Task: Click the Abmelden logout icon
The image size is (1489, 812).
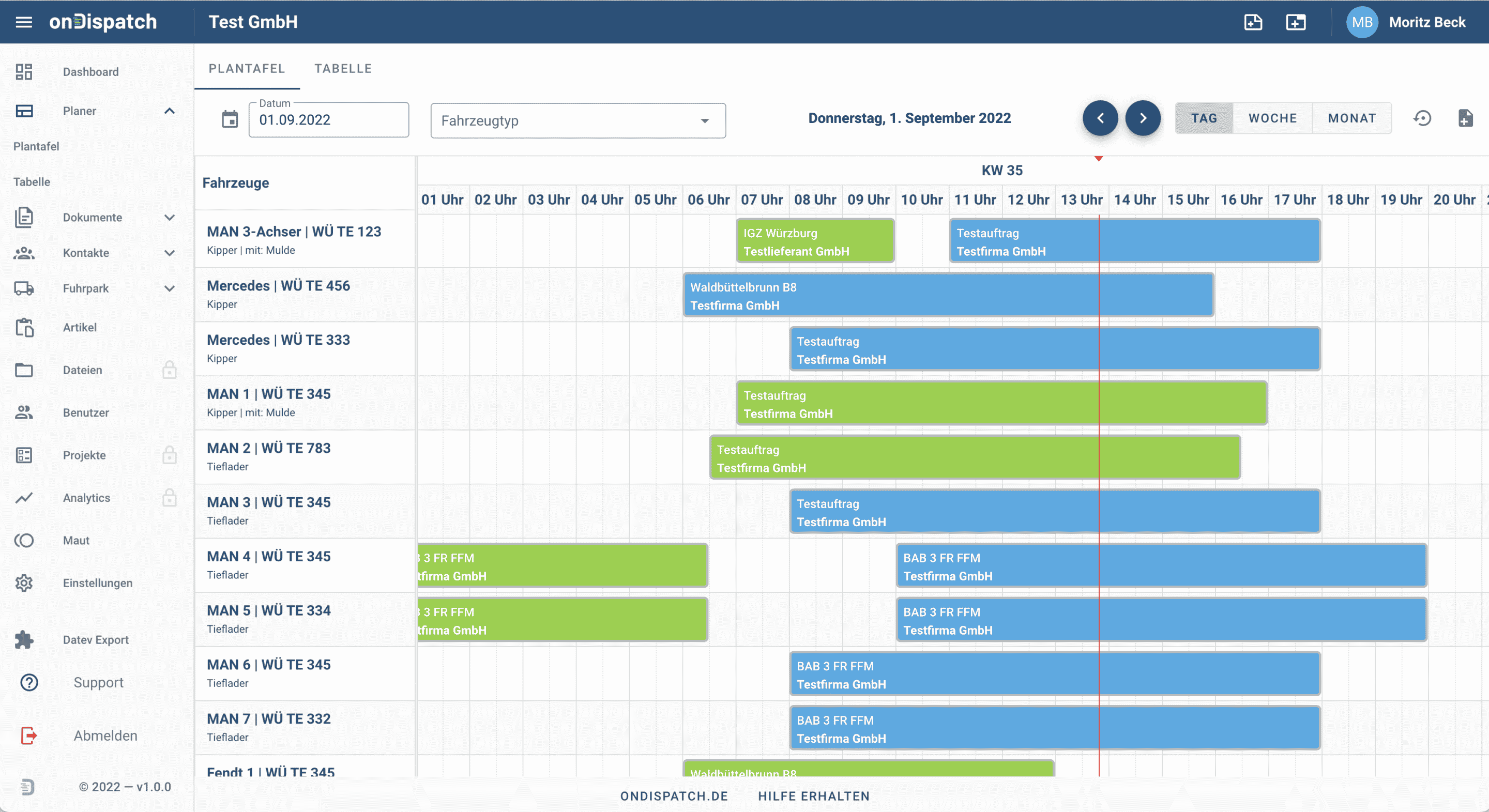Action: click(x=29, y=736)
